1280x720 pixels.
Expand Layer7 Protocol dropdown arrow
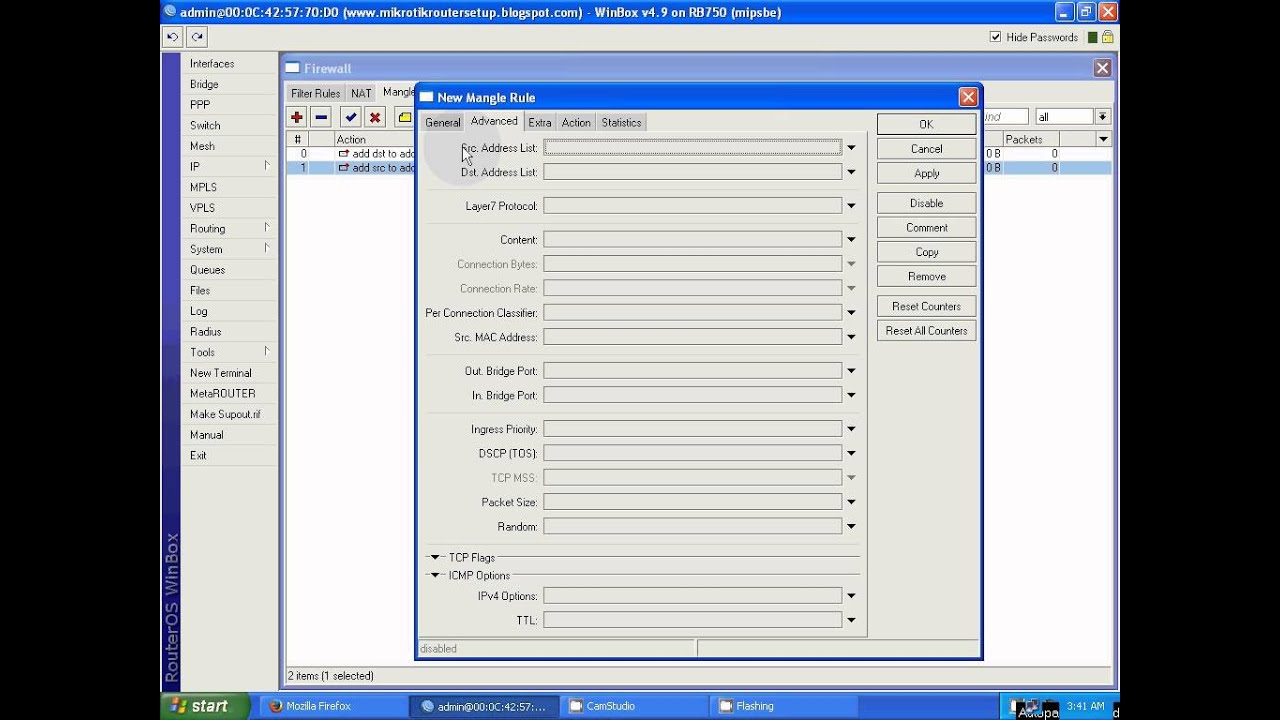(x=851, y=206)
